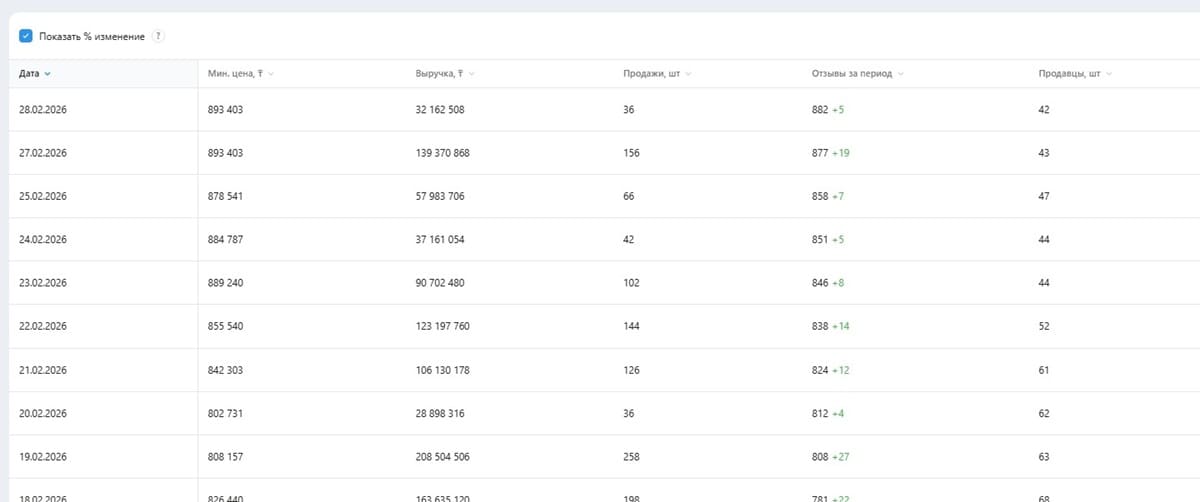Image resolution: width=1200 pixels, height=502 pixels.
Task: Click reviews value 838 +14
Action: point(831,327)
